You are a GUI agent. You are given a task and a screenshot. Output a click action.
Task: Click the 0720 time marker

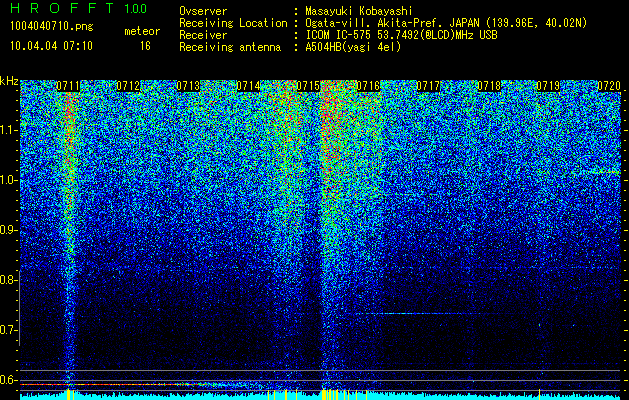pos(609,86)
